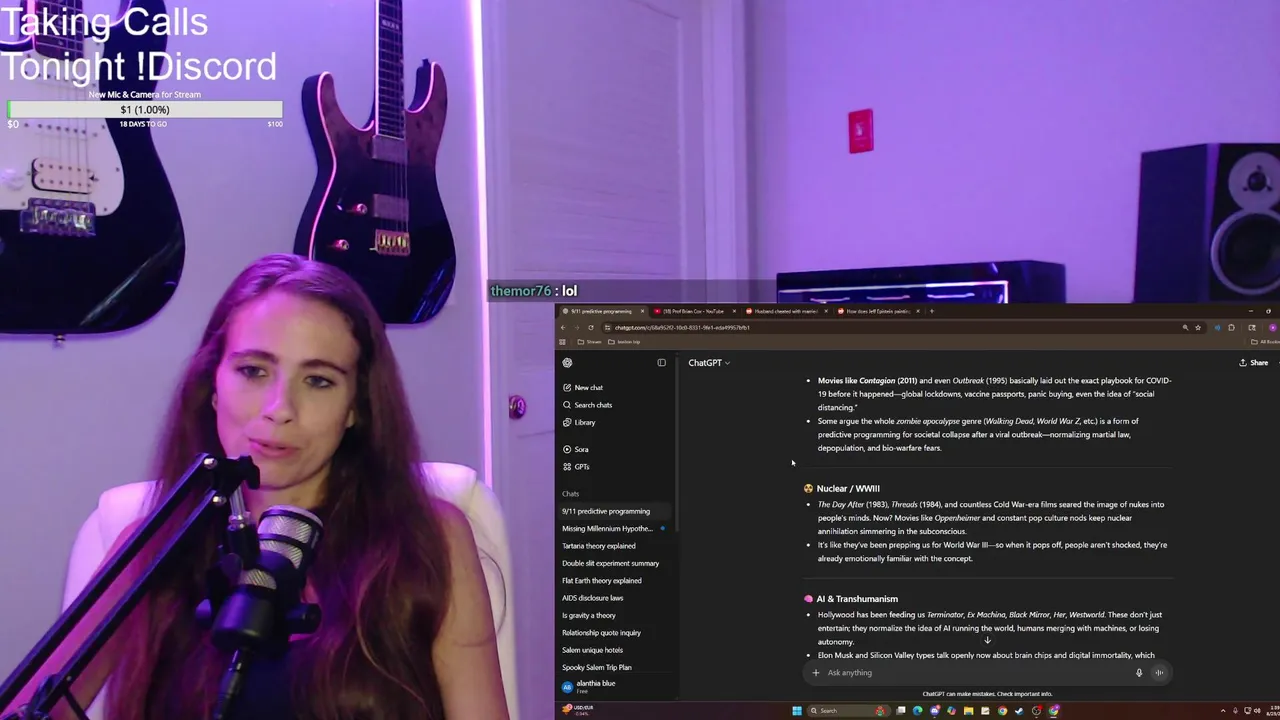Reload the page with the refresh icon

(591, 328)
